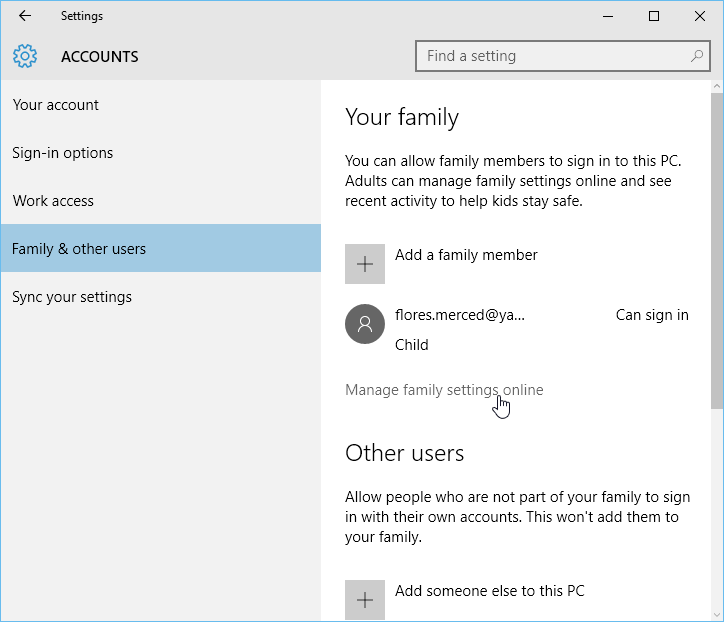Open Your account section
This screenshot has height=622, width=724.
(56, 105)
